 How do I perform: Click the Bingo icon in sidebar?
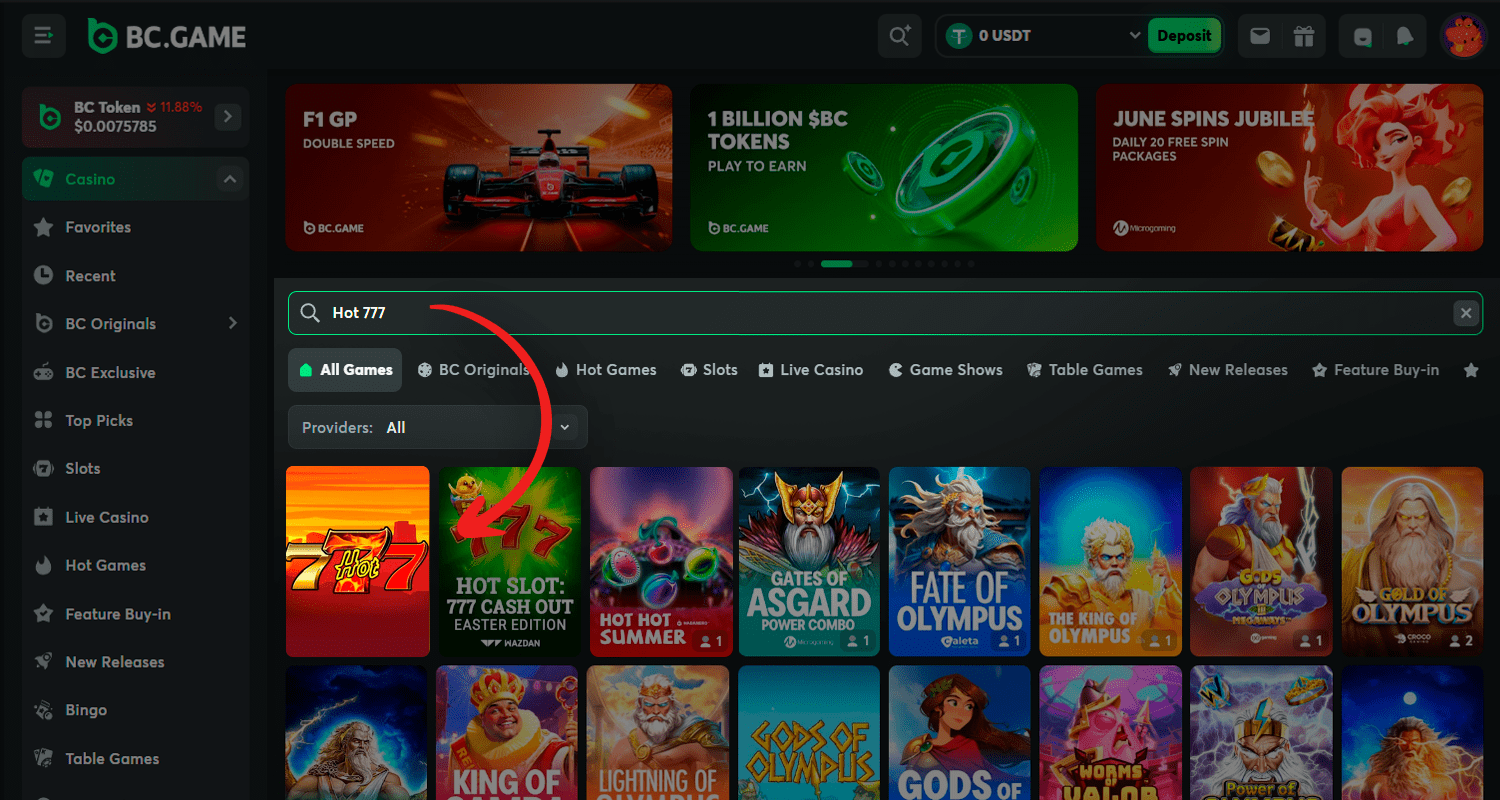(x=43, y=710)
